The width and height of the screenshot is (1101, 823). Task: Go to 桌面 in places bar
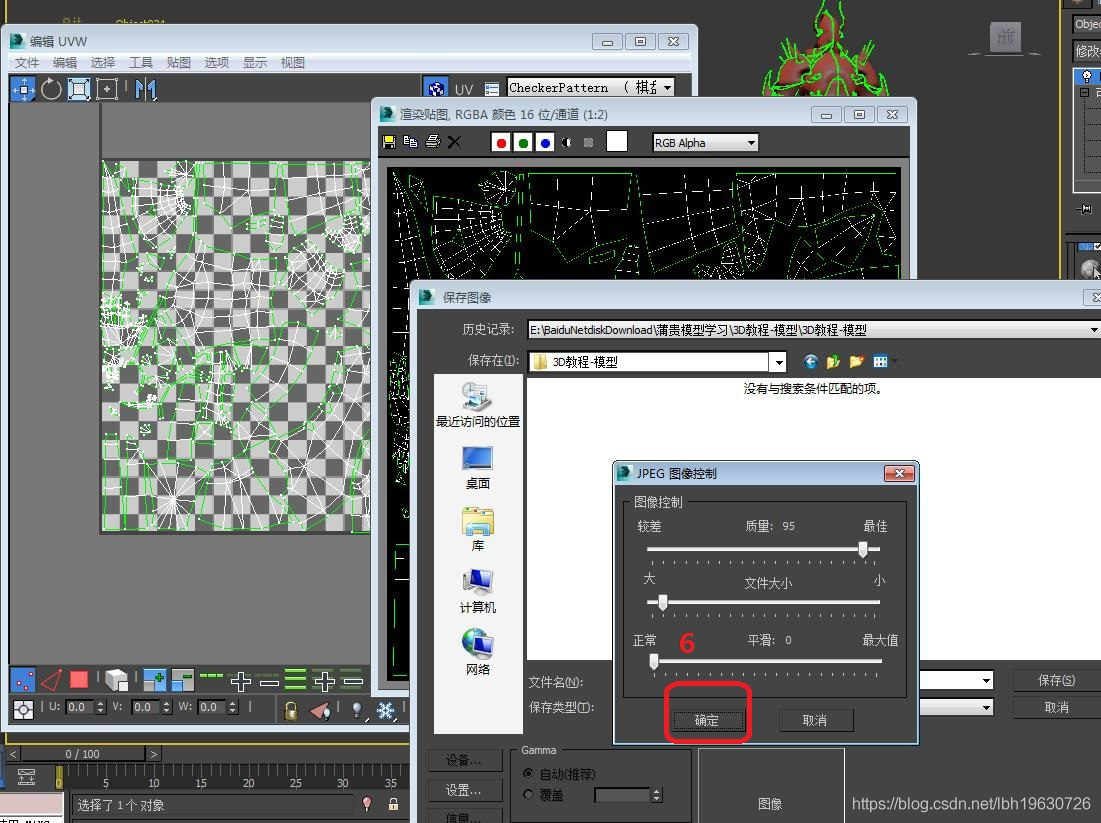click(477, 468)
